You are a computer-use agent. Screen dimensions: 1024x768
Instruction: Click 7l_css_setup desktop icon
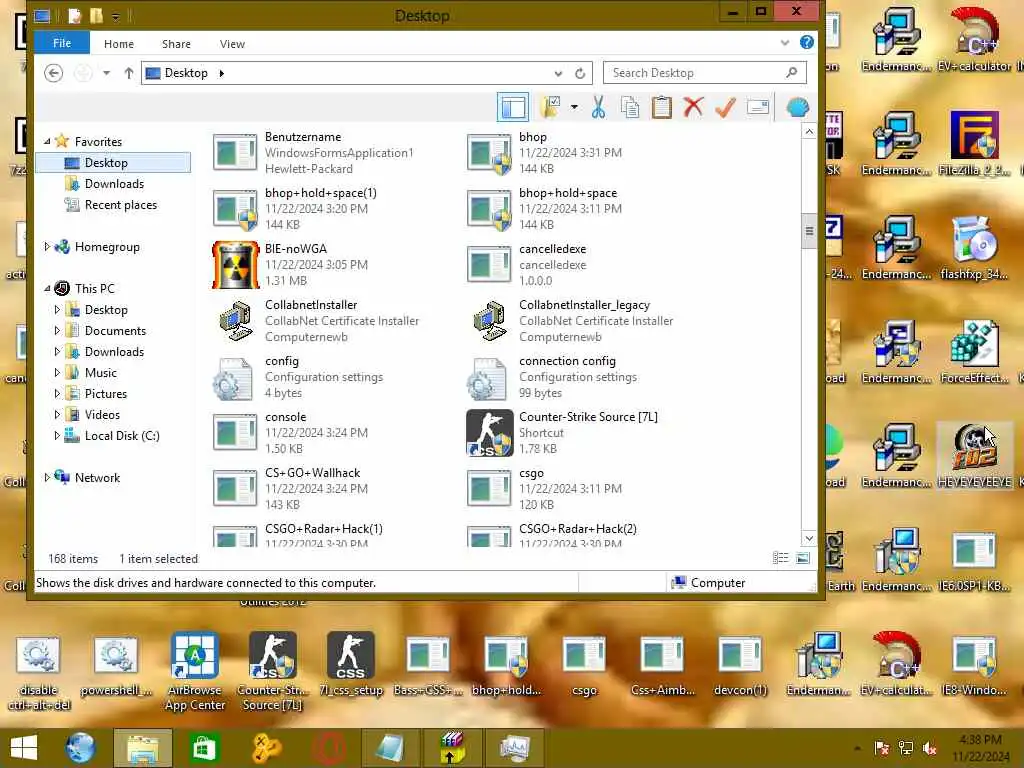pos(351,664)
